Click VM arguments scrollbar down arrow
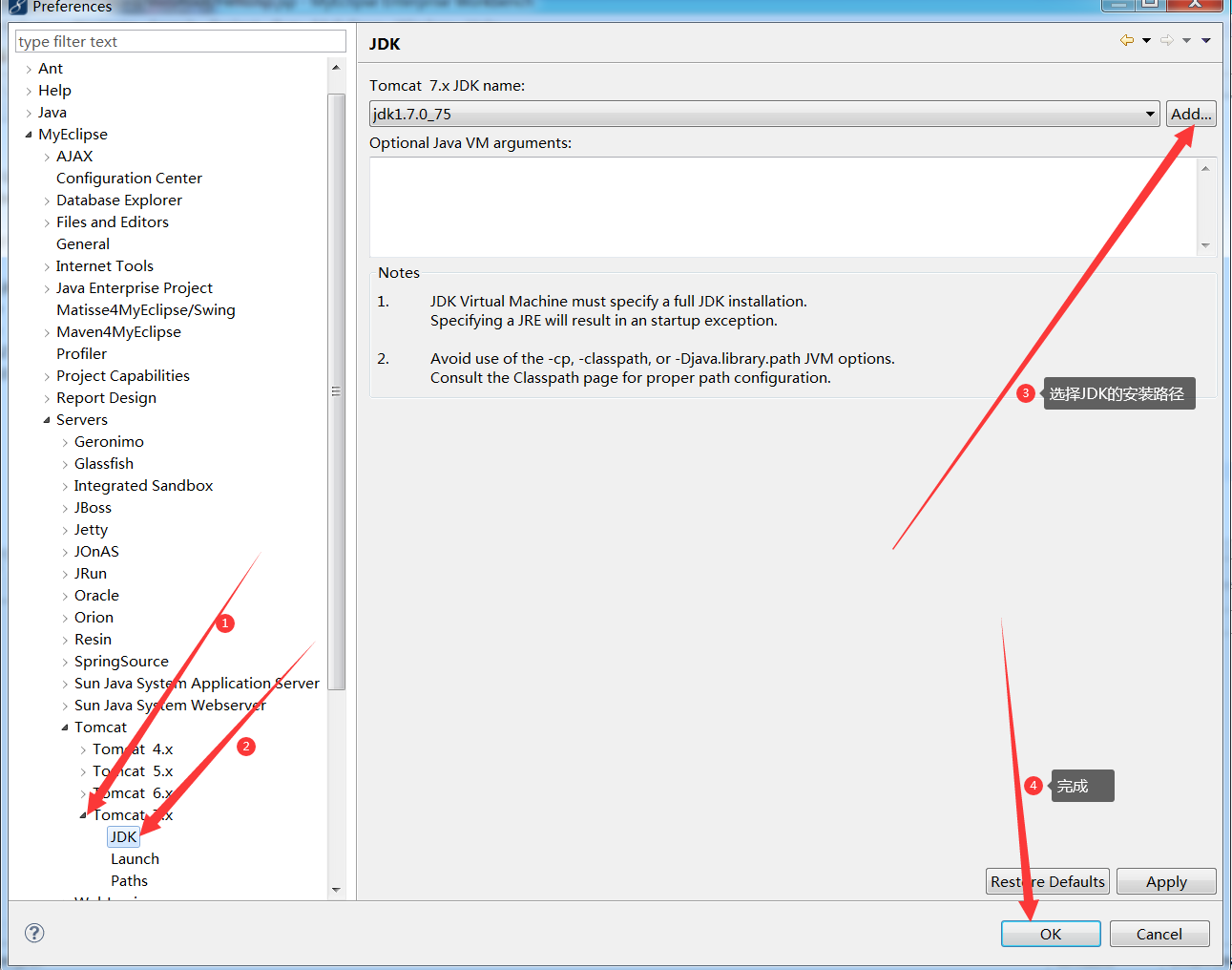 1205,245
